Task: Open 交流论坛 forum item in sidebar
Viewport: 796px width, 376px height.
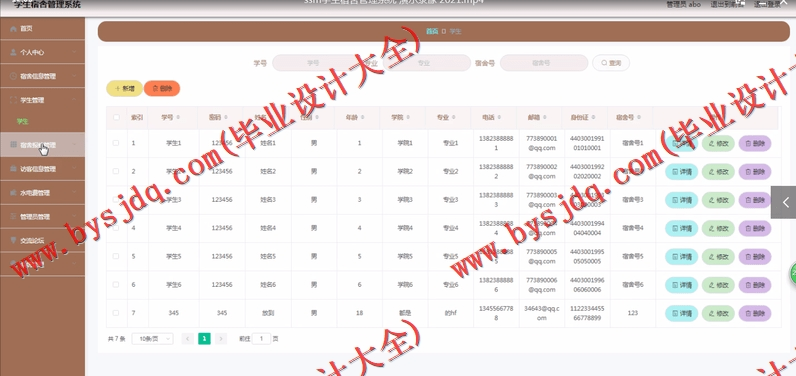Action: point(43,240)
